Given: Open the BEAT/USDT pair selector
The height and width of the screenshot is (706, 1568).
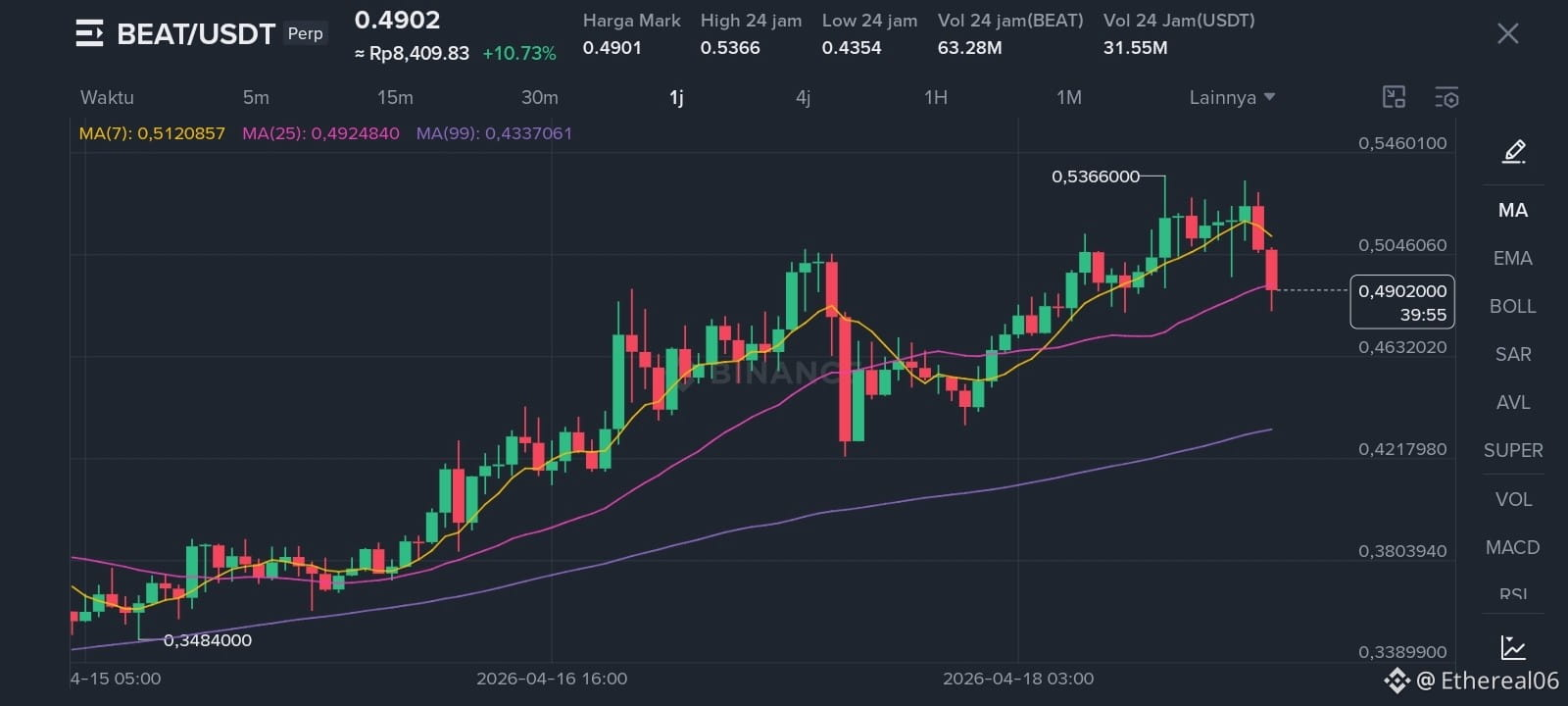Looking at the screenshot, I should click(196, 34).
